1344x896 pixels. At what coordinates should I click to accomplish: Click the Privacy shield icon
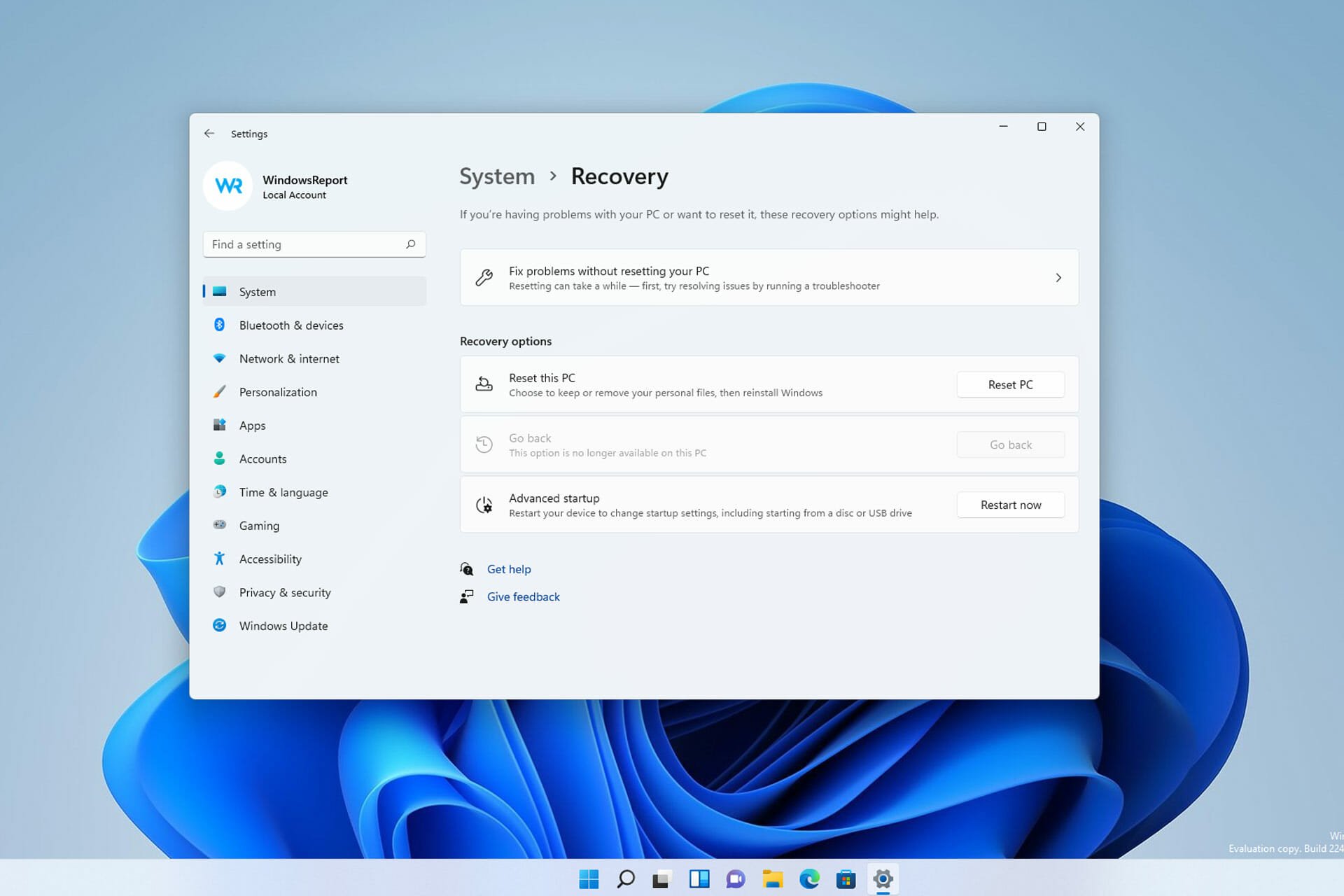click(x=219, y=592)
